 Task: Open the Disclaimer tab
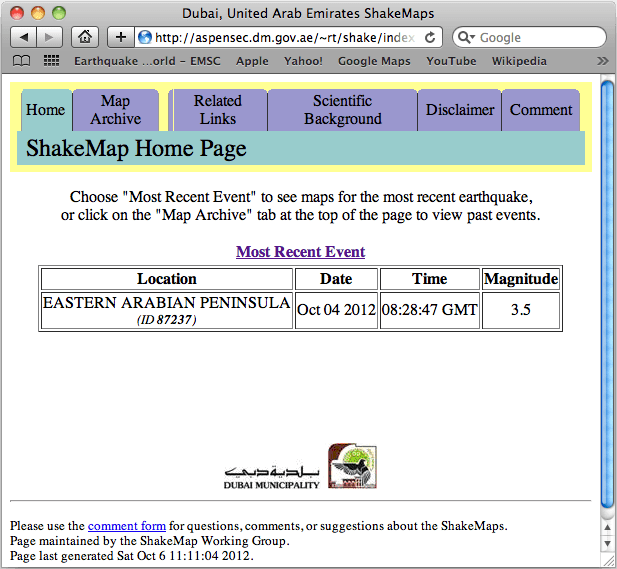(460, 110)
